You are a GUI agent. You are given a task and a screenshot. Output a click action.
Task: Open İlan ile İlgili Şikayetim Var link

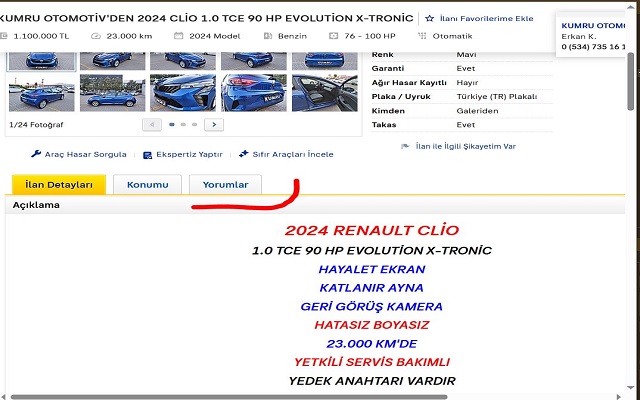click(x=465, y=146)
